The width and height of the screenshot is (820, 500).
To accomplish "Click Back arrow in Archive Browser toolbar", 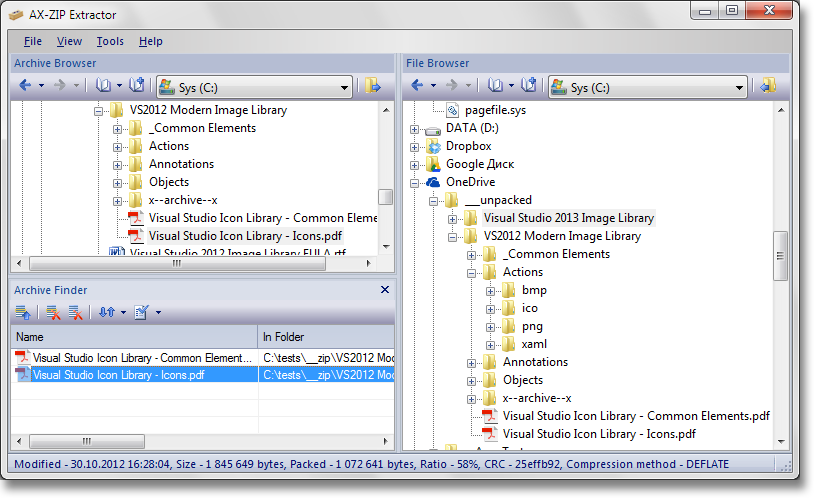I will point(25,86).
